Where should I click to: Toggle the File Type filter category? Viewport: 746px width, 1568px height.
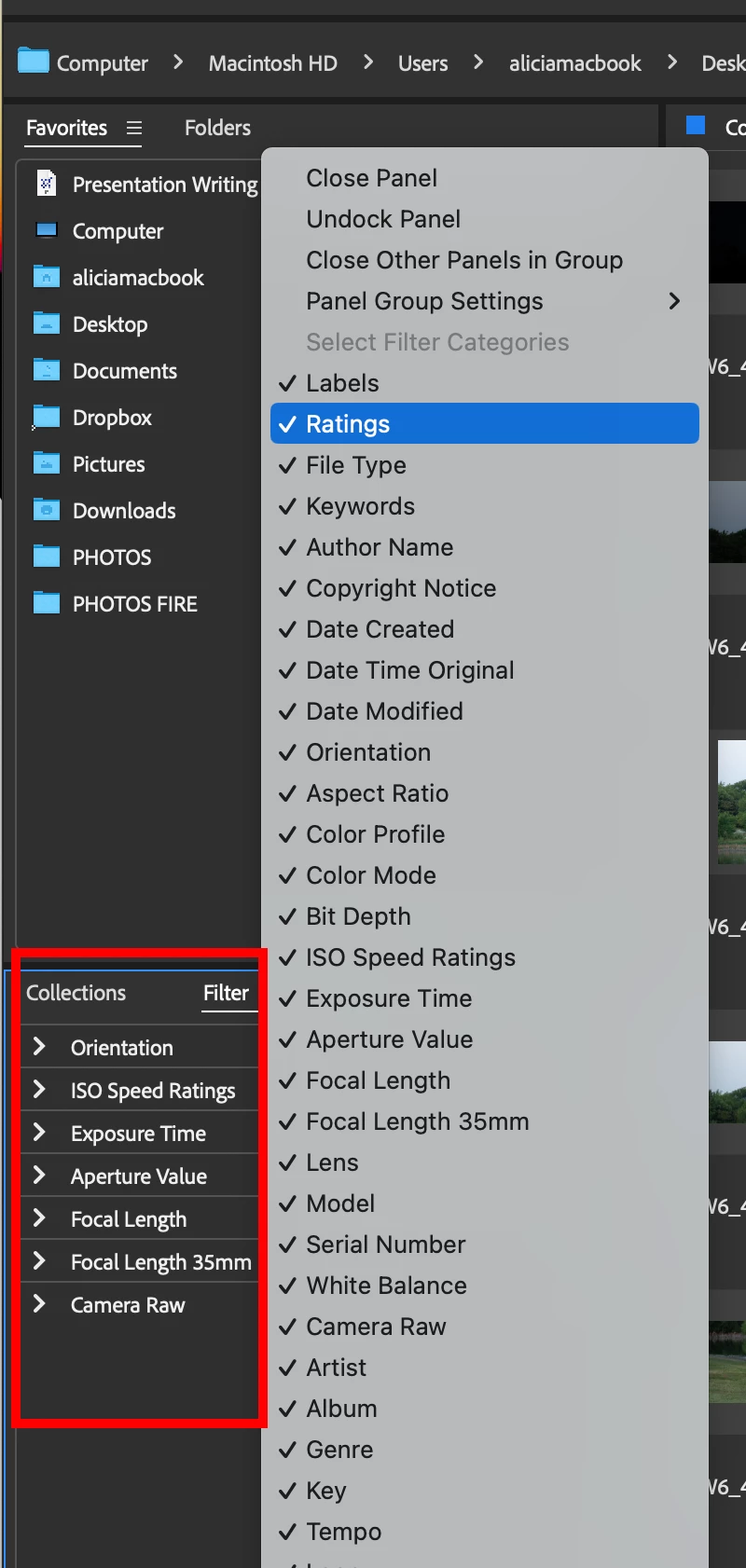click(484, 465)
